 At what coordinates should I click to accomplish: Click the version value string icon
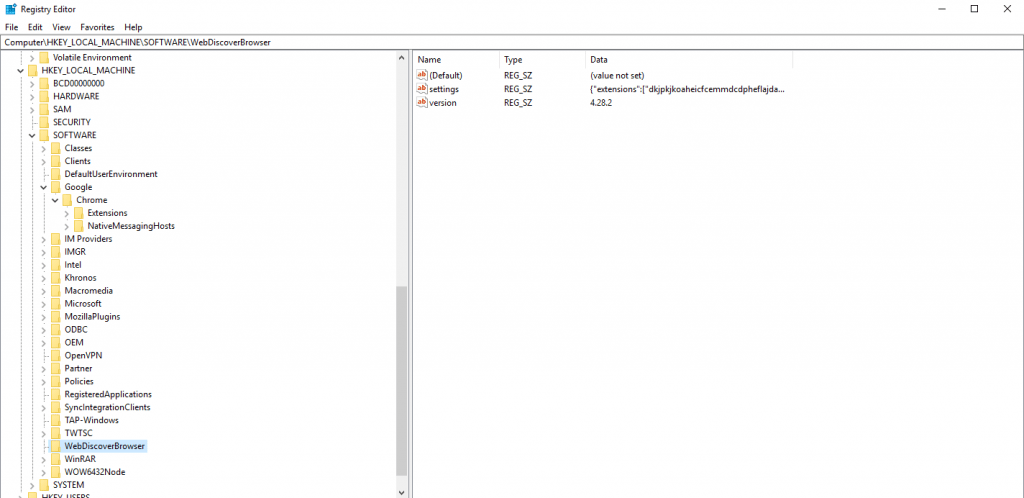[422, 102]
